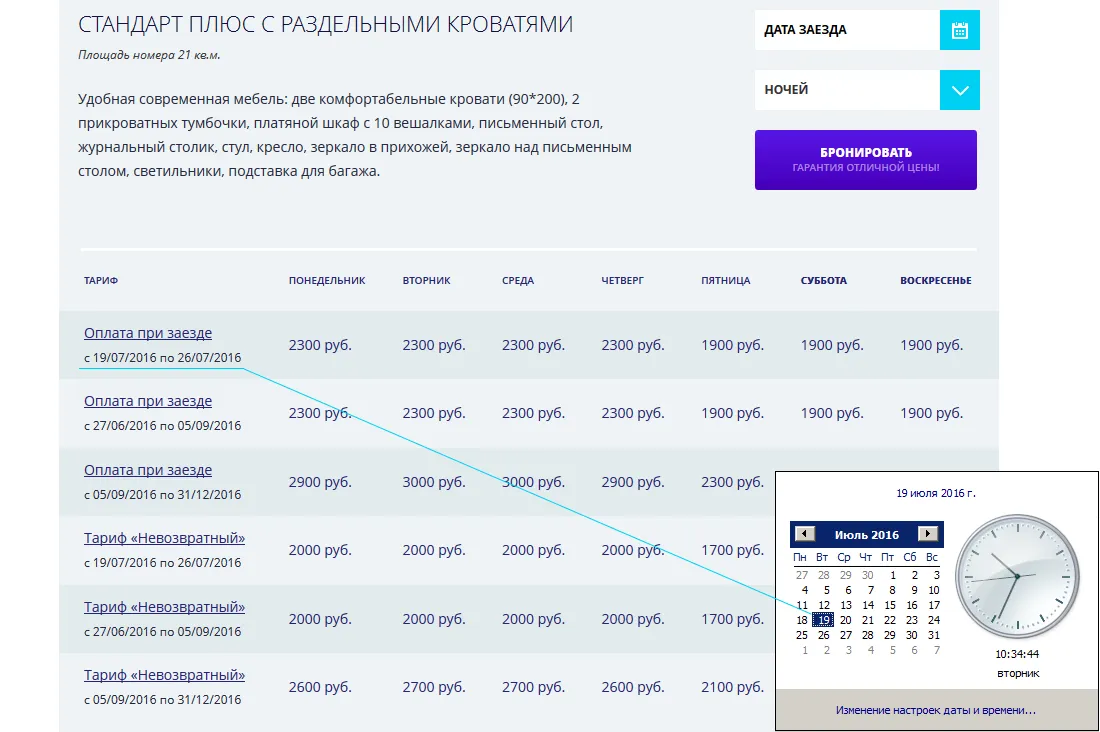
Task: Click 1700 руб. Friday in Невозвратный 19/07/2016 row
Action: coord(732,550)
